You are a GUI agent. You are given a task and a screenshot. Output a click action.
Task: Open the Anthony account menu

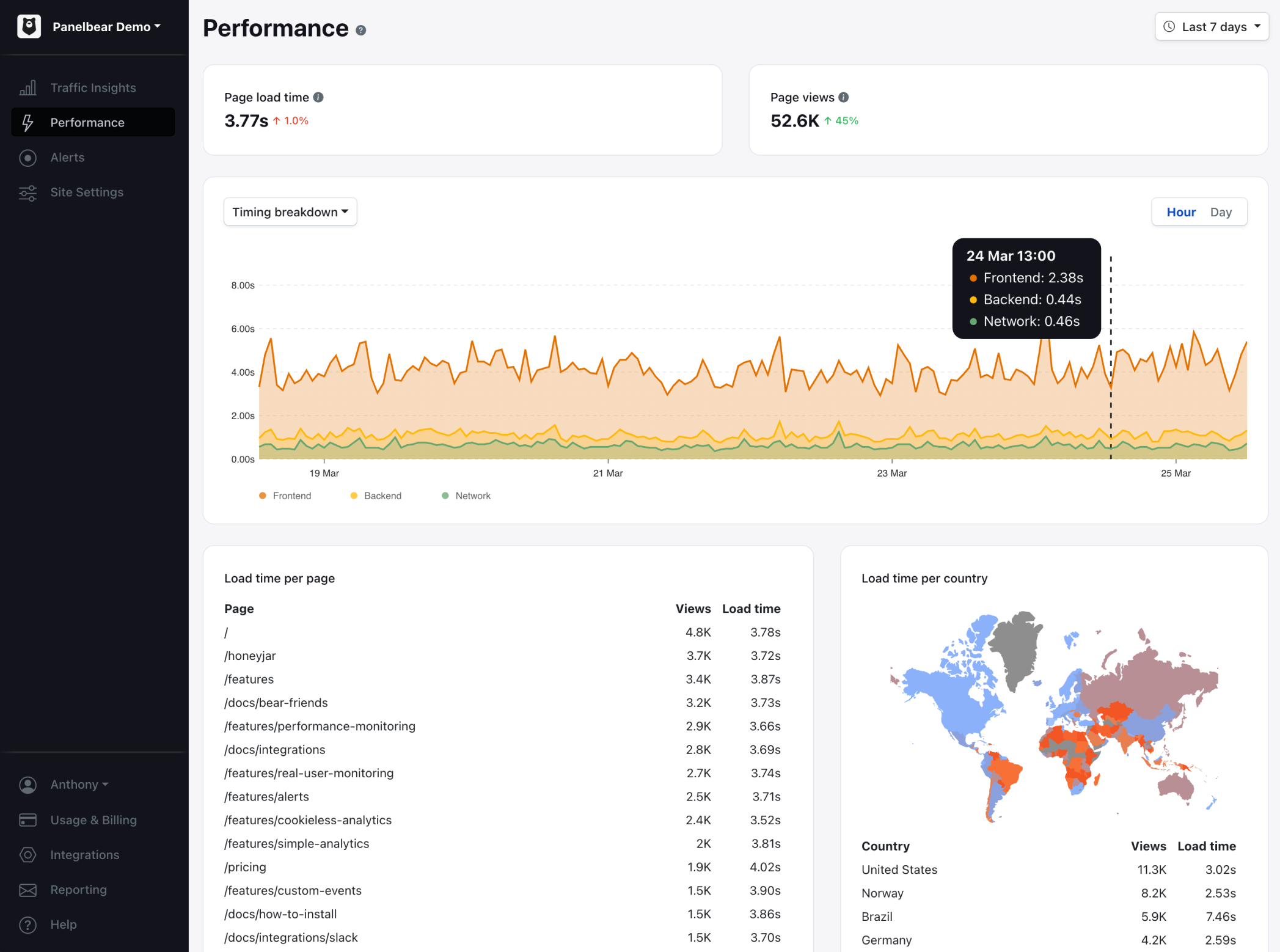(79, 785)
